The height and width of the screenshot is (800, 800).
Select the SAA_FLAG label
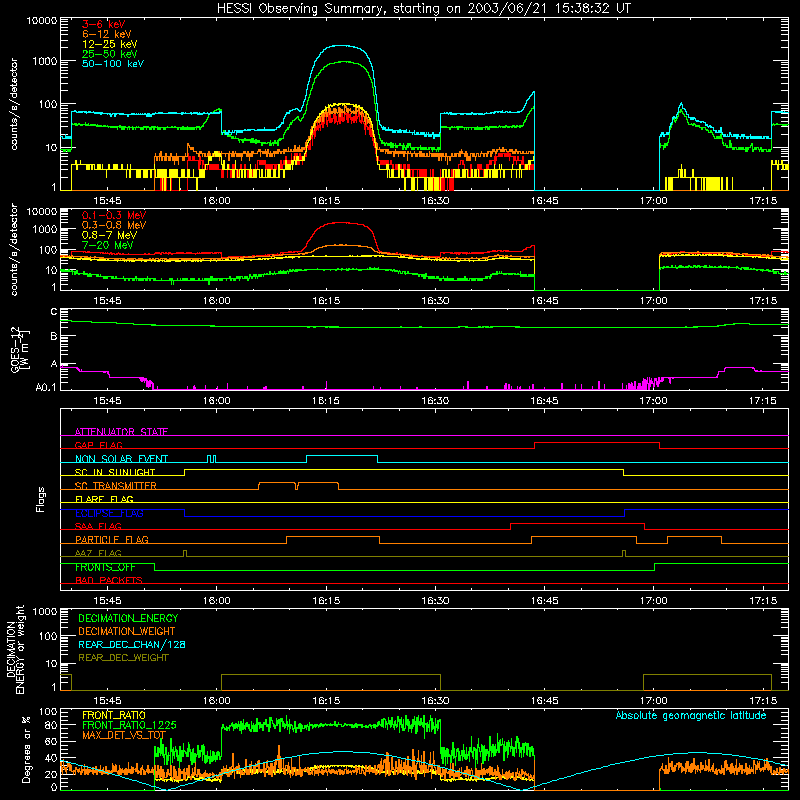click(98, 526)
